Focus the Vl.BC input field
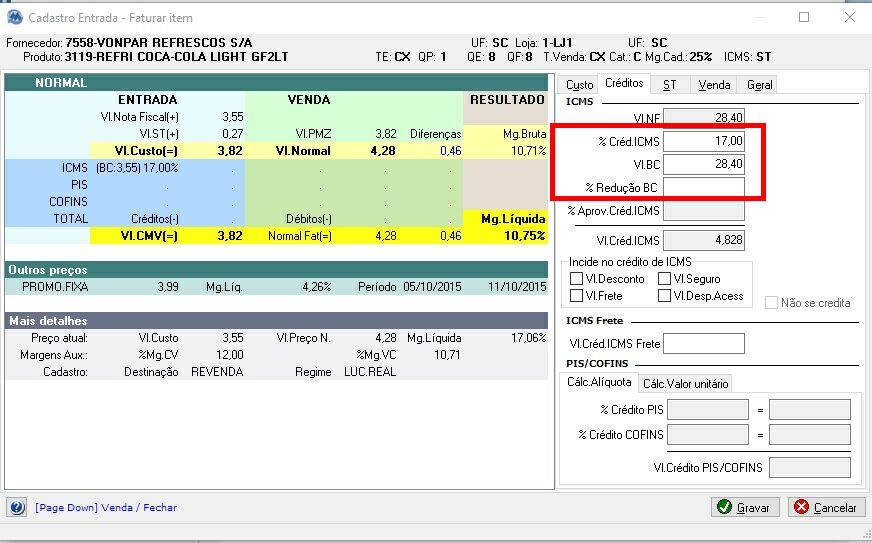The image size is (872, 543). pyautogui.click(x=703, y=164)
